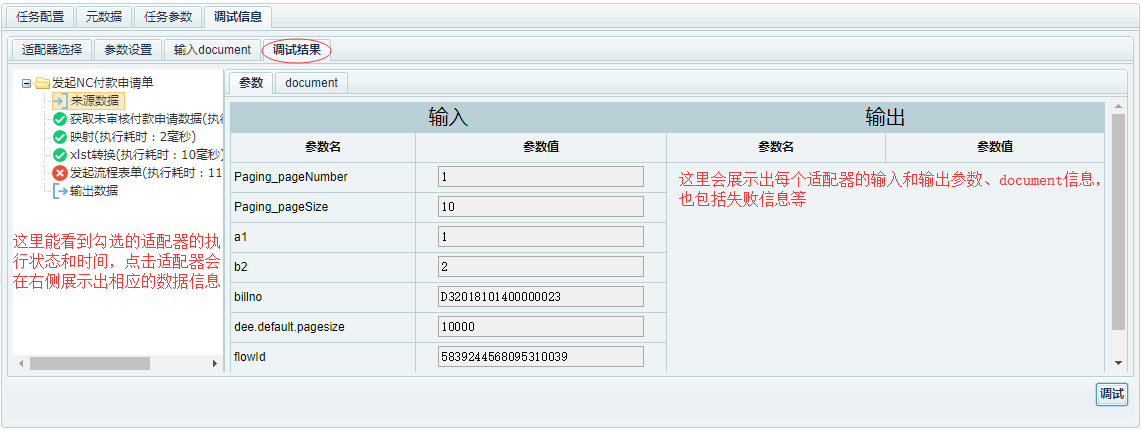
Task: Click the dee.default.pagesize parameter name
Action: coord(290,327)
